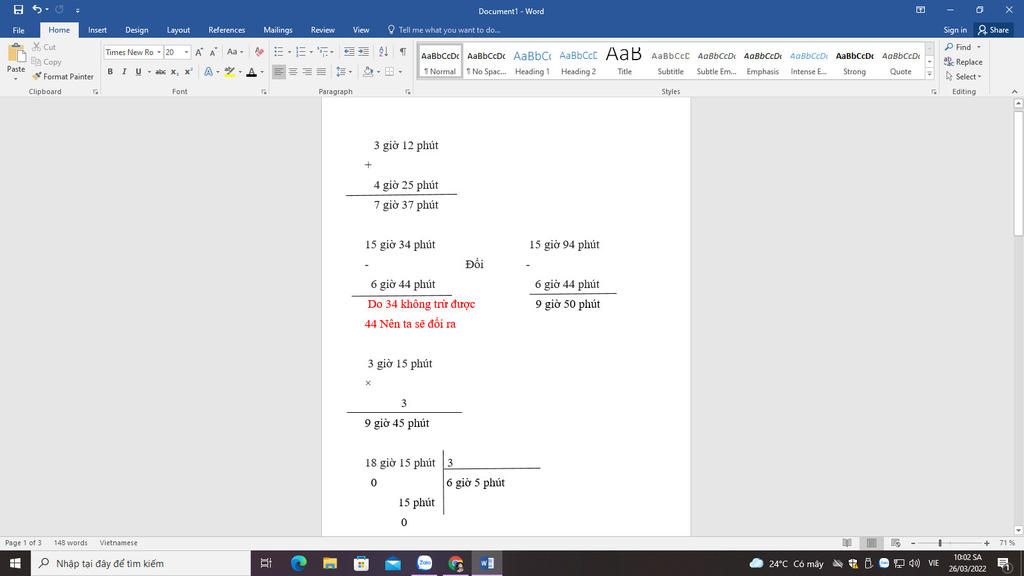Click the vertical scrollbar thumb
Image resolution: width=1024 pixels, height=576 pixels.
tap(1018, 173)
